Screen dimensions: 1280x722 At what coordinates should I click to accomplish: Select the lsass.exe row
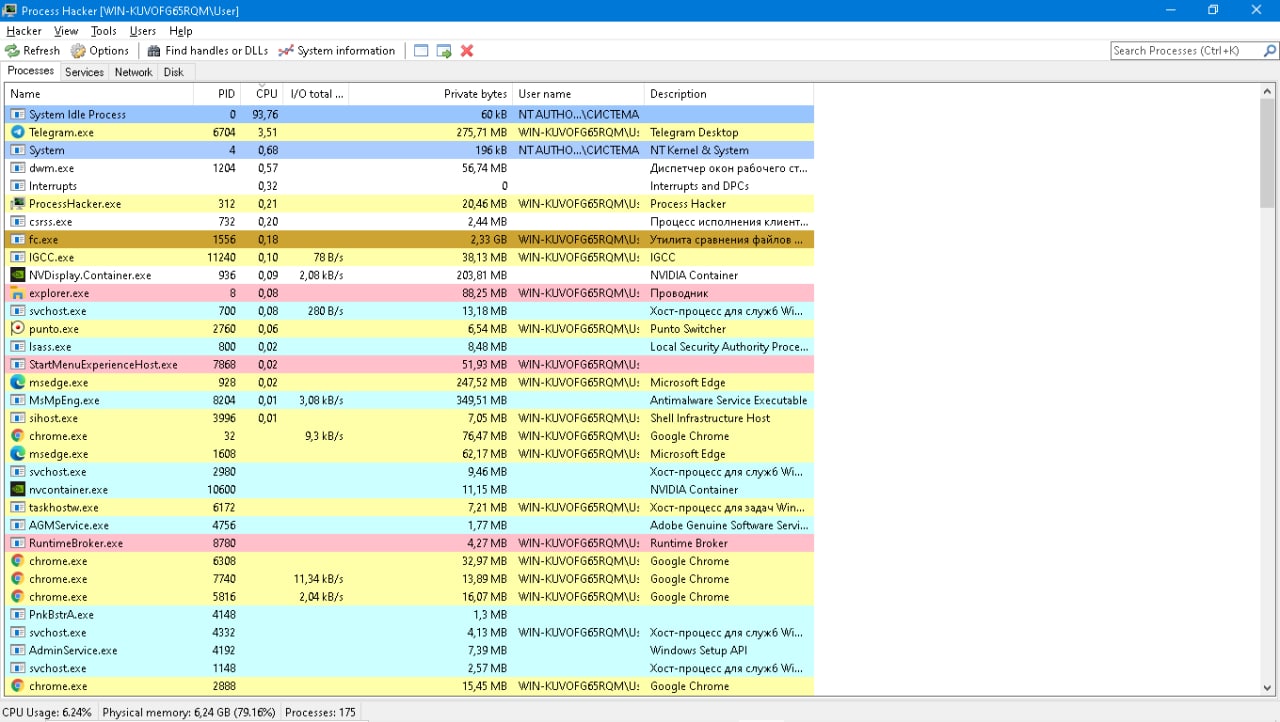pyautogui.click(x=409, y=347)
